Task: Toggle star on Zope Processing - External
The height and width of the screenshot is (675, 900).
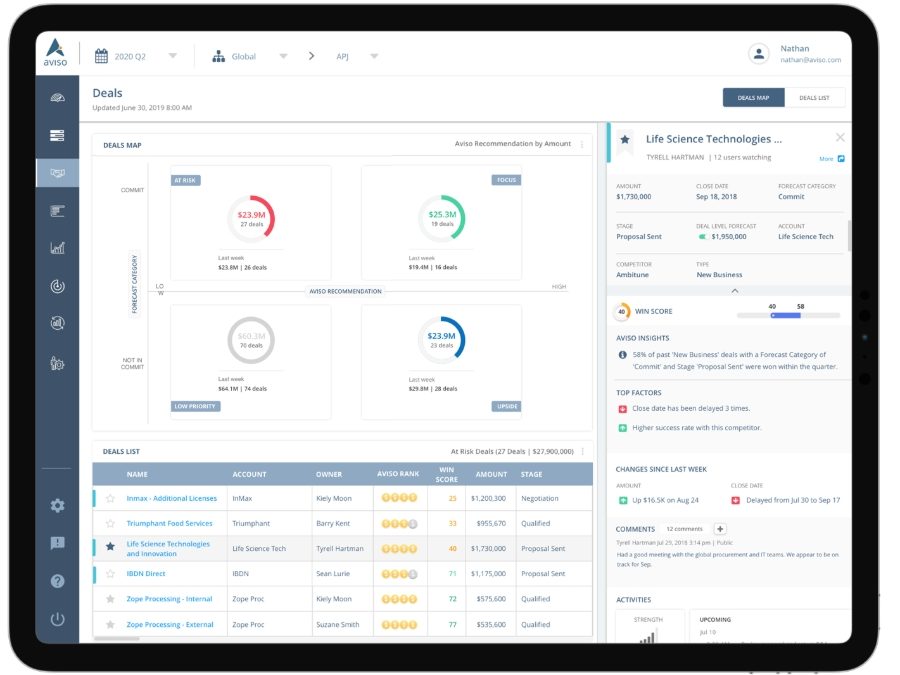Action: point(110,624)
